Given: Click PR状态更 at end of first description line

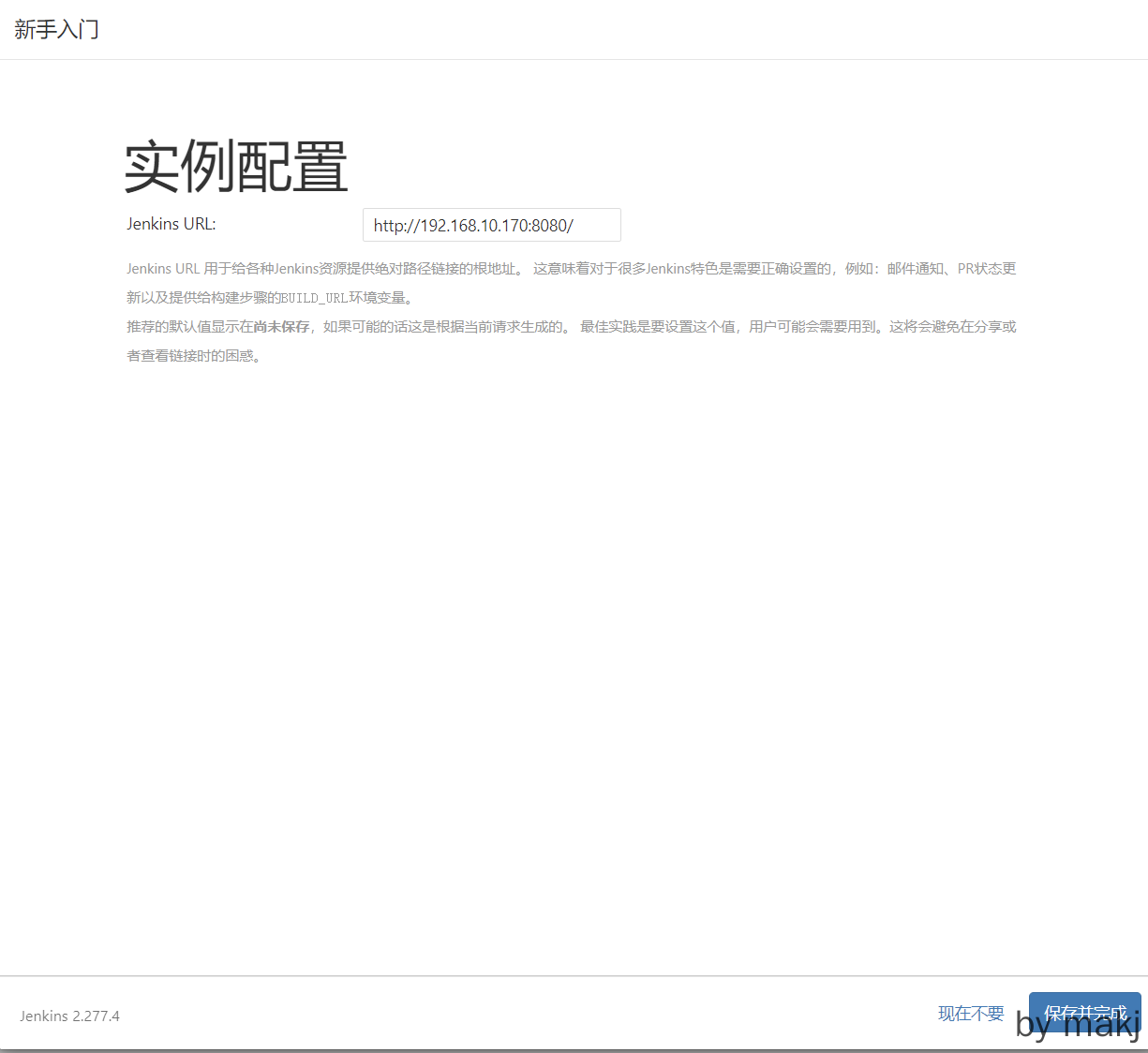Looking at the screenshot, I should click(986, 269).
